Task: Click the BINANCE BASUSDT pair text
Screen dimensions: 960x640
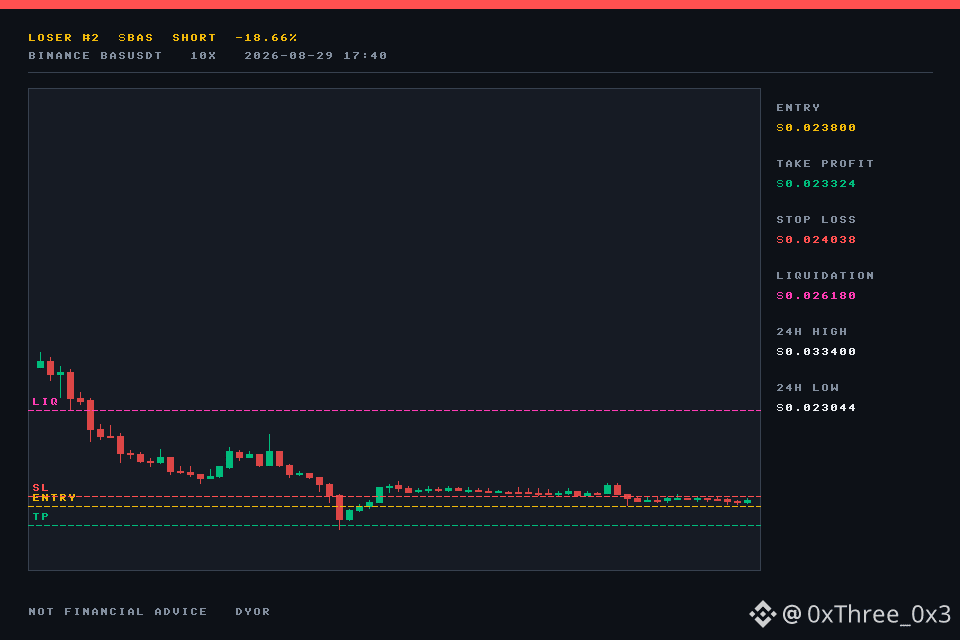Action: (95, 55)
